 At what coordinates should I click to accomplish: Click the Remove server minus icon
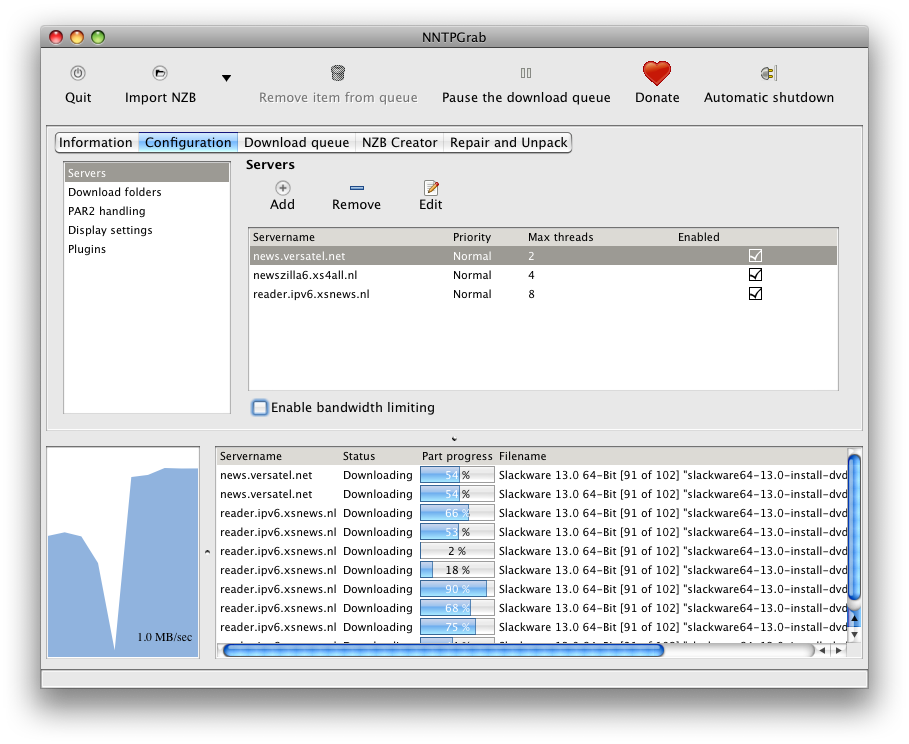[356, 187]
